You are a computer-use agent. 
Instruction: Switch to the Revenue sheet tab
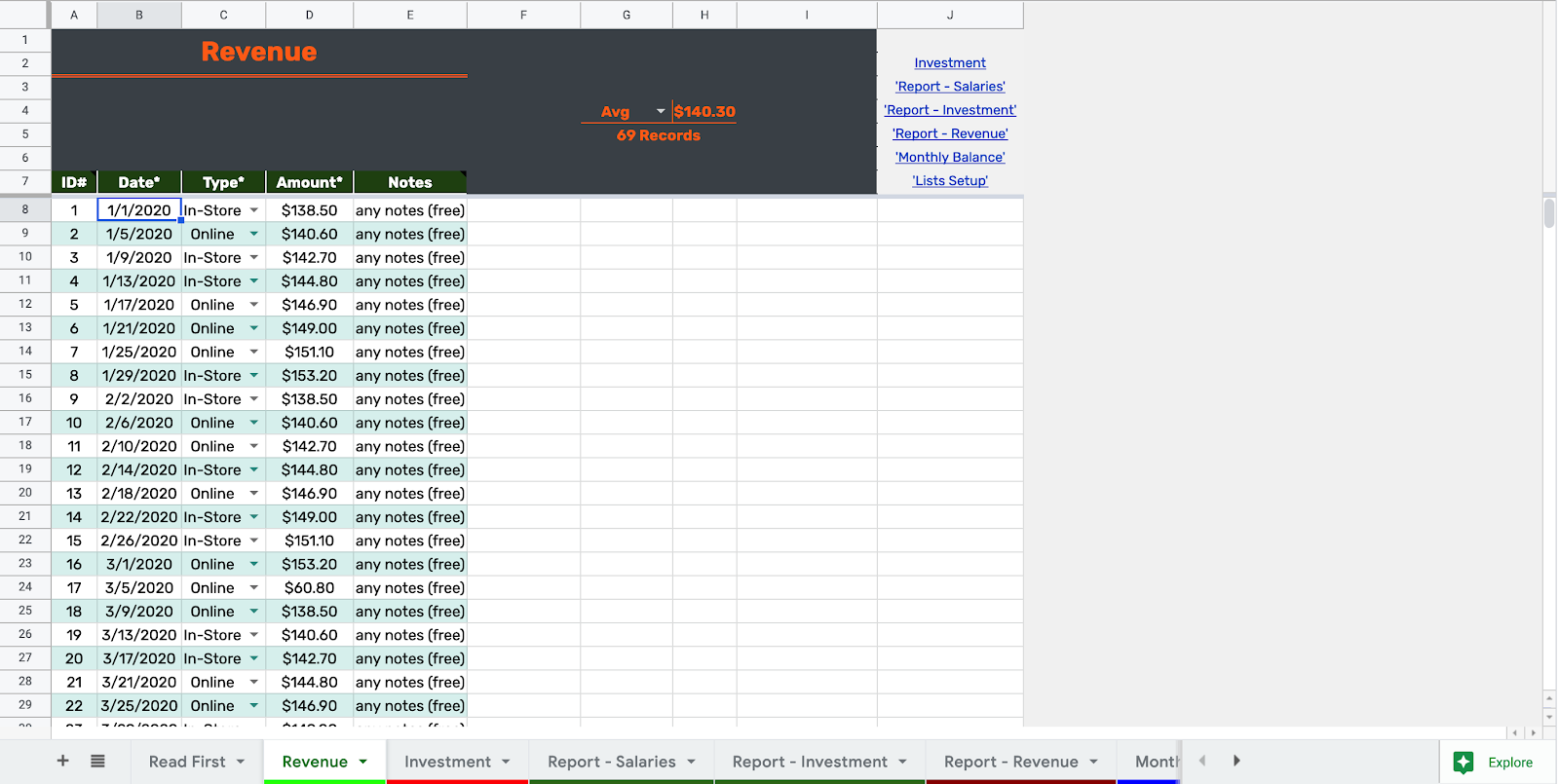[x=315, y=762]
